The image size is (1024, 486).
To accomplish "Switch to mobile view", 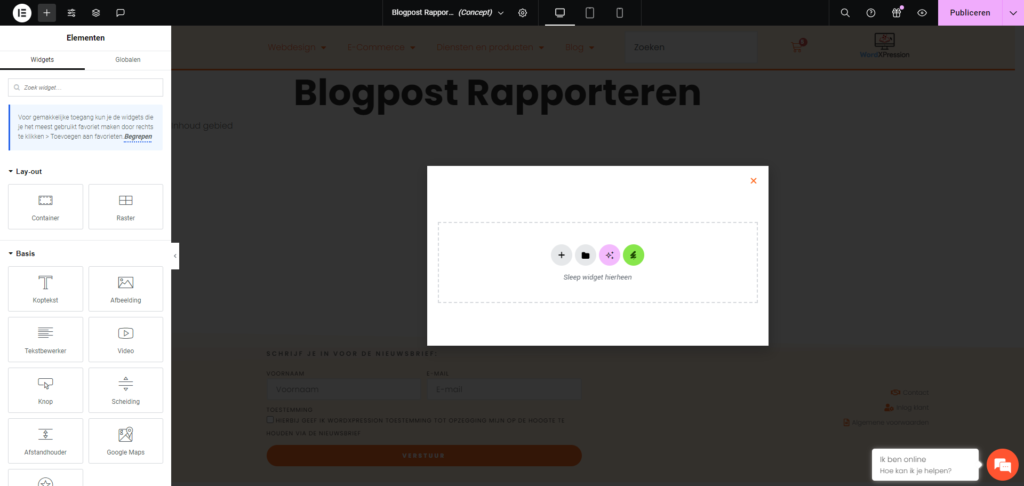I will coord(620,12).
